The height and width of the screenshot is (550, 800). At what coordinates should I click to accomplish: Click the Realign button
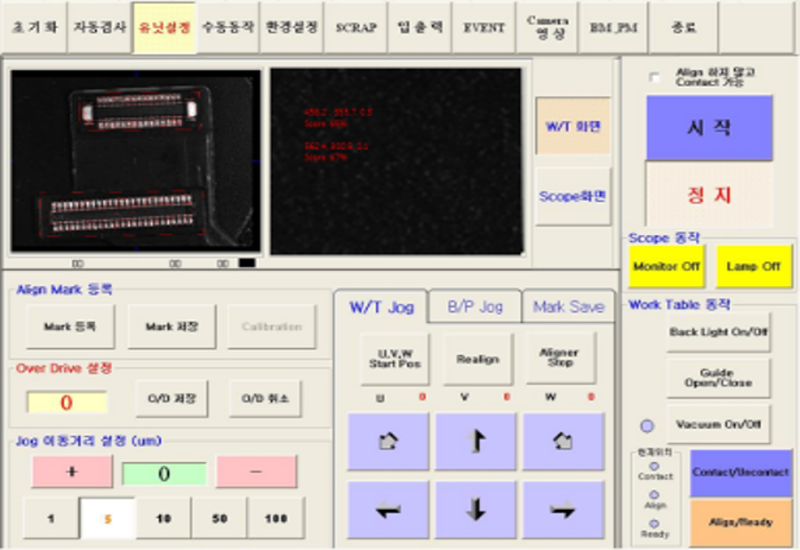coord(476,357)
